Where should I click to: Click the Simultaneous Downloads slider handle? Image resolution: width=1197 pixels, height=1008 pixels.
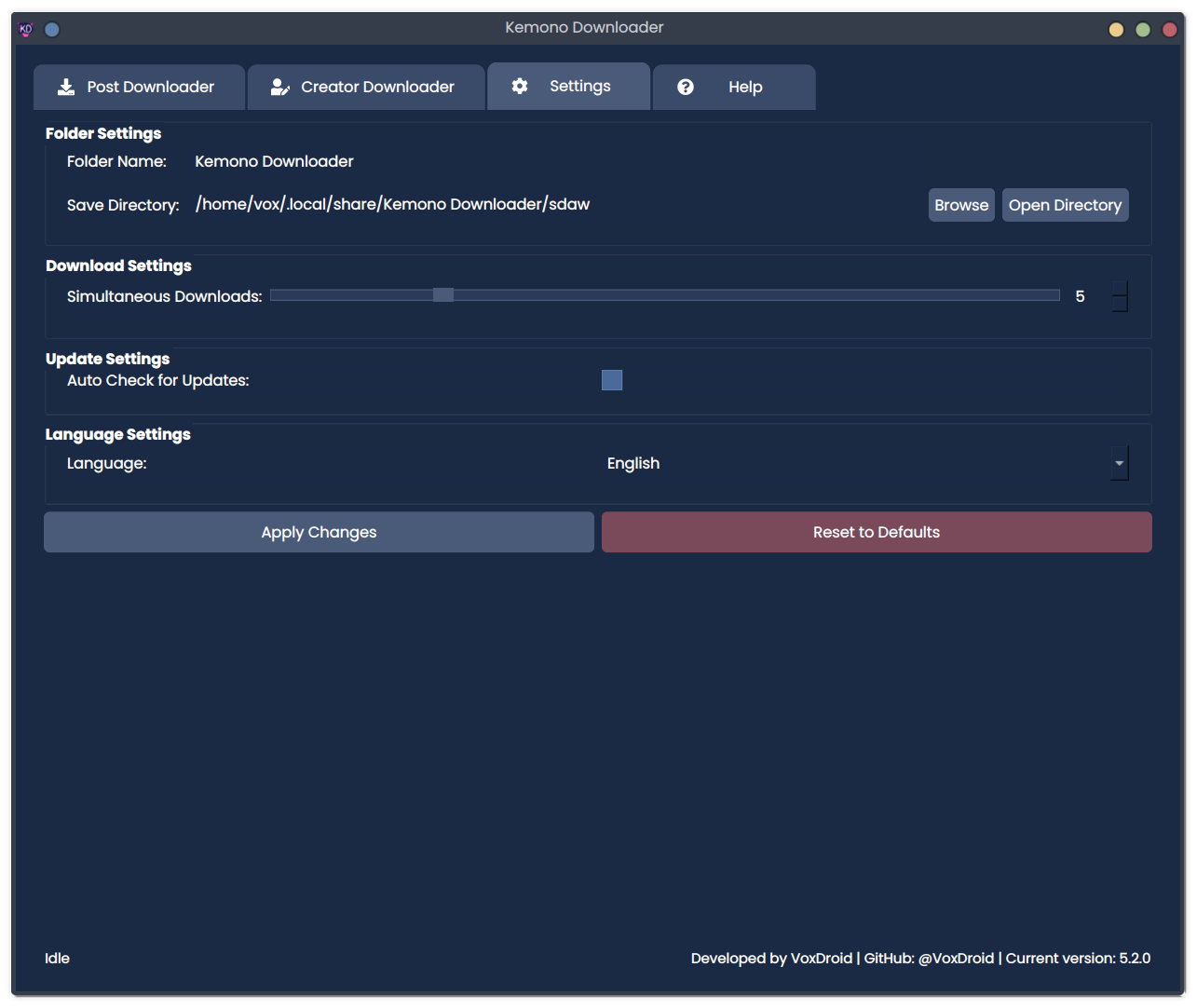[442, 294]
